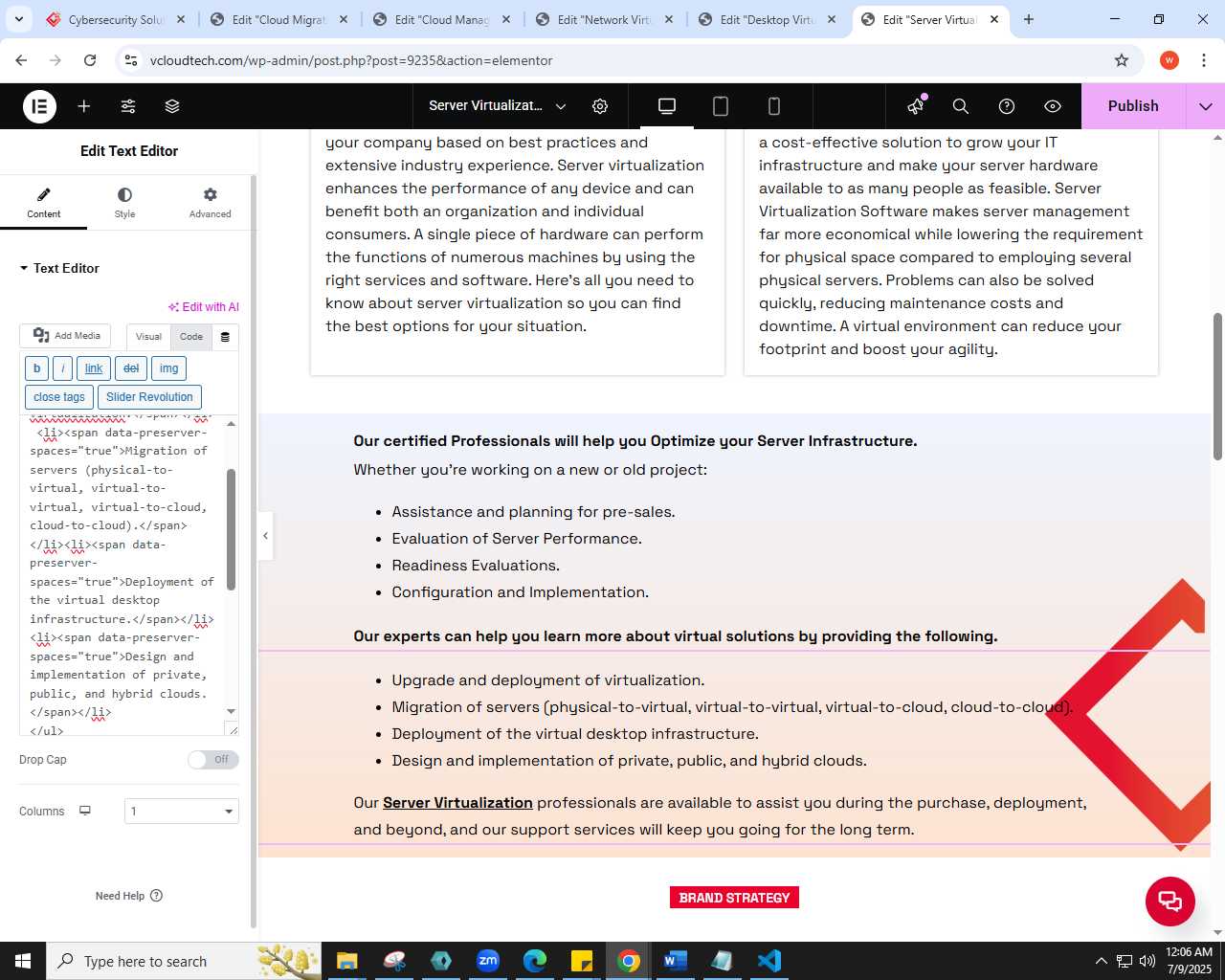
Task: Open Chrome profile avatar
Action: (x=1169, y=60)
